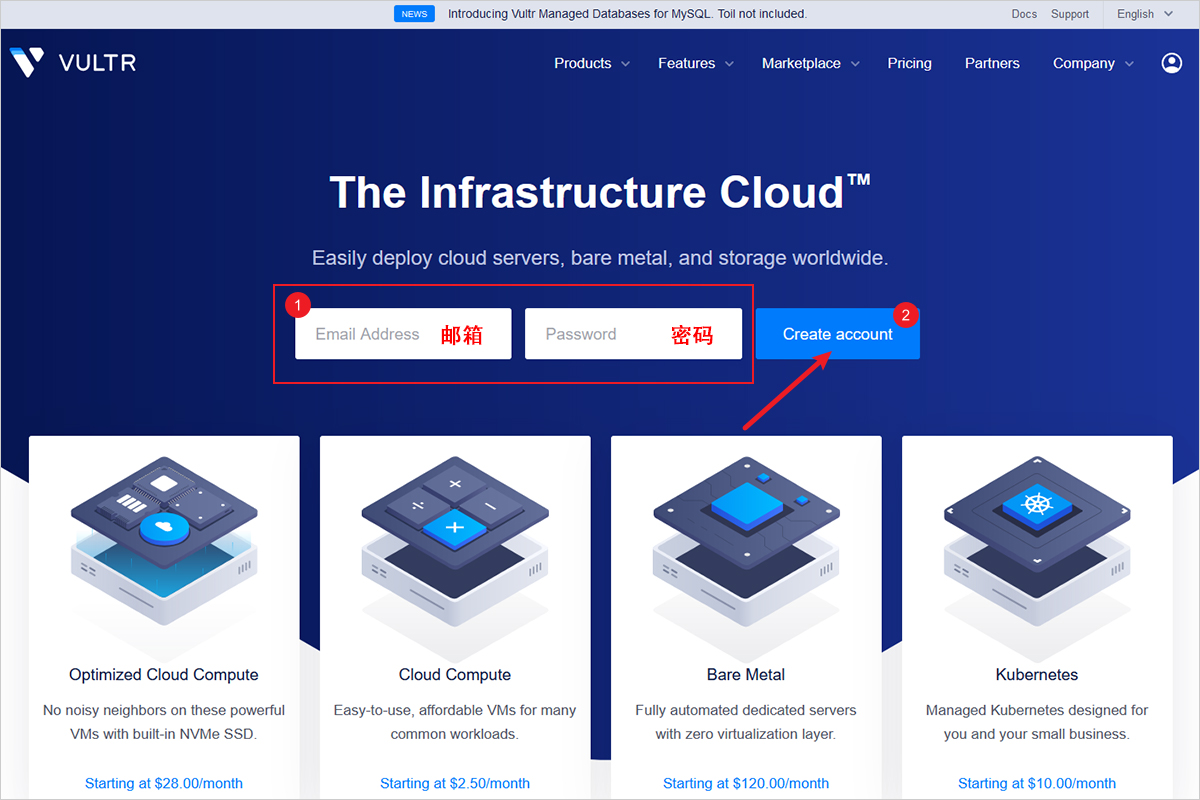Click Starting at $28.00/month link
This screenshot has width=1200, height=800.
164,783
